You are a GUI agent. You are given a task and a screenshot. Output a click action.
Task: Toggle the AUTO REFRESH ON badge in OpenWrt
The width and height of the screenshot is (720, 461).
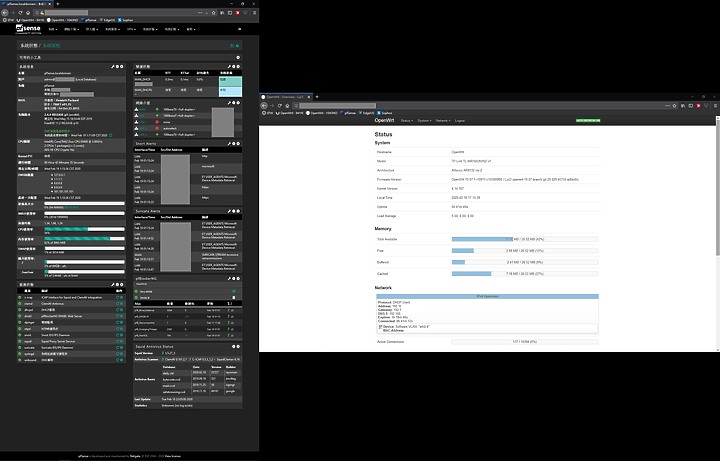588,121
